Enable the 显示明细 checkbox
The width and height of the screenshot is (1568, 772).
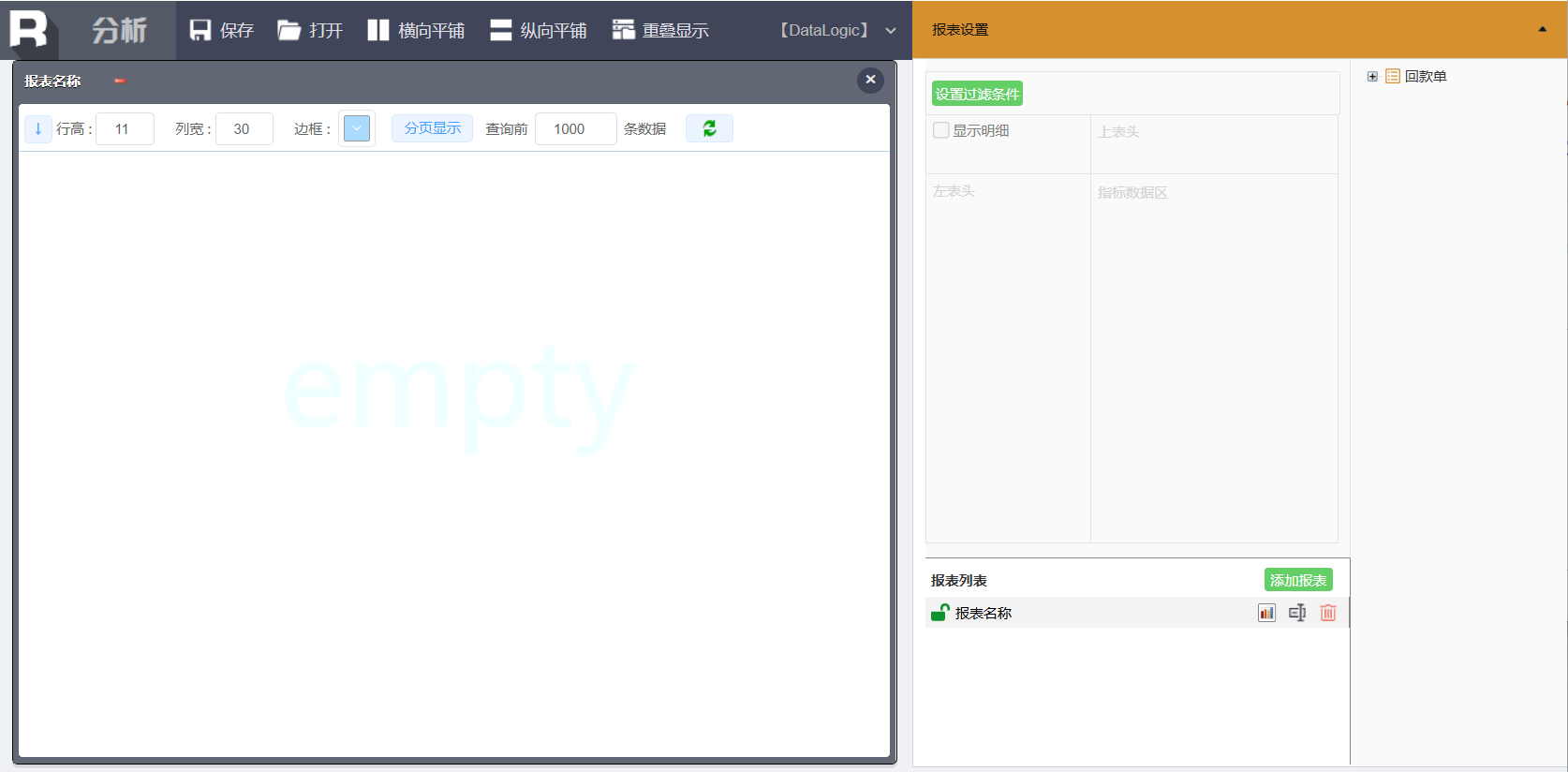click(941, 130)
